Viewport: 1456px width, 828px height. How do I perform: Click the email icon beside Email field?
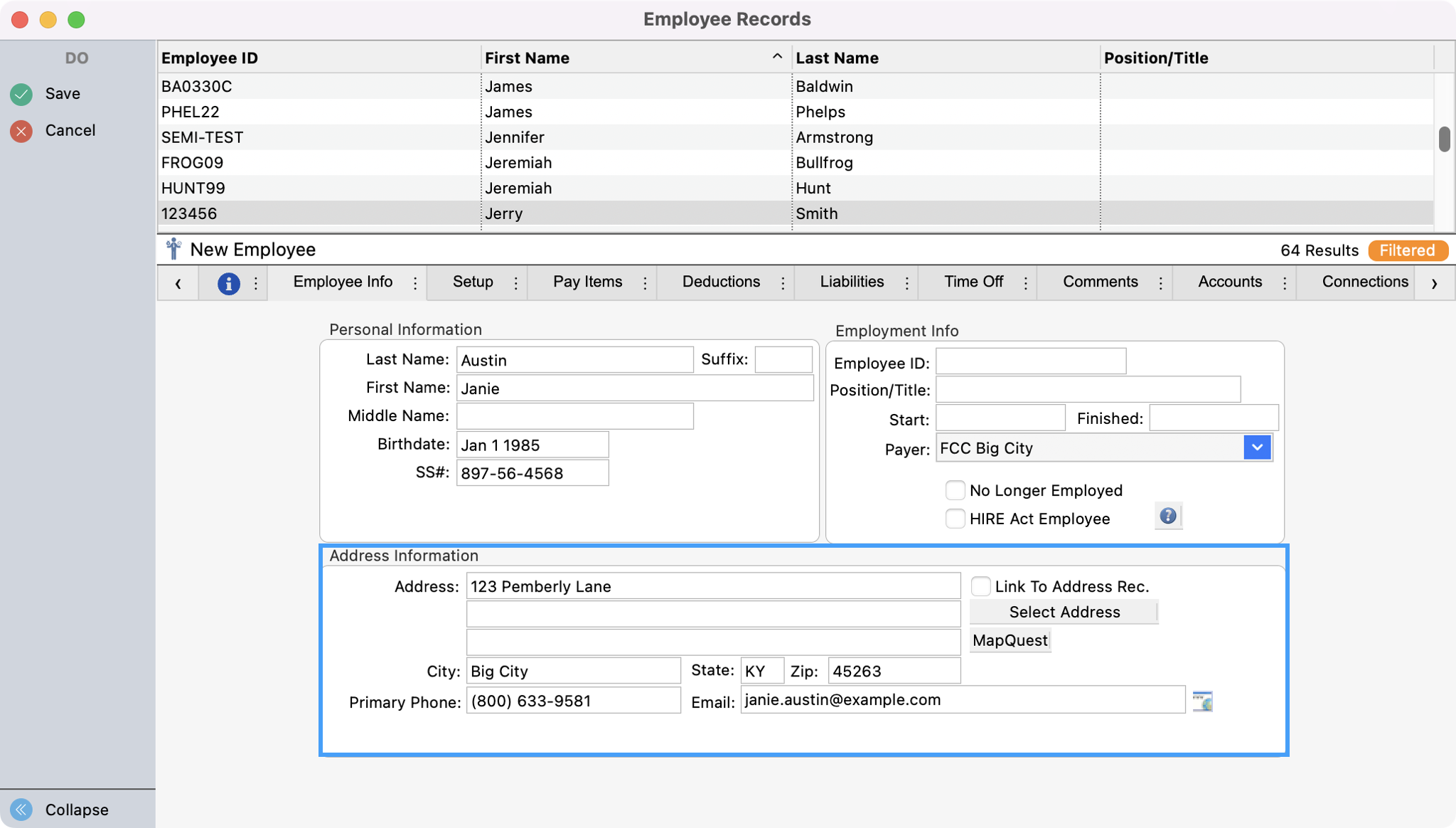click(x=1202, y=701)
